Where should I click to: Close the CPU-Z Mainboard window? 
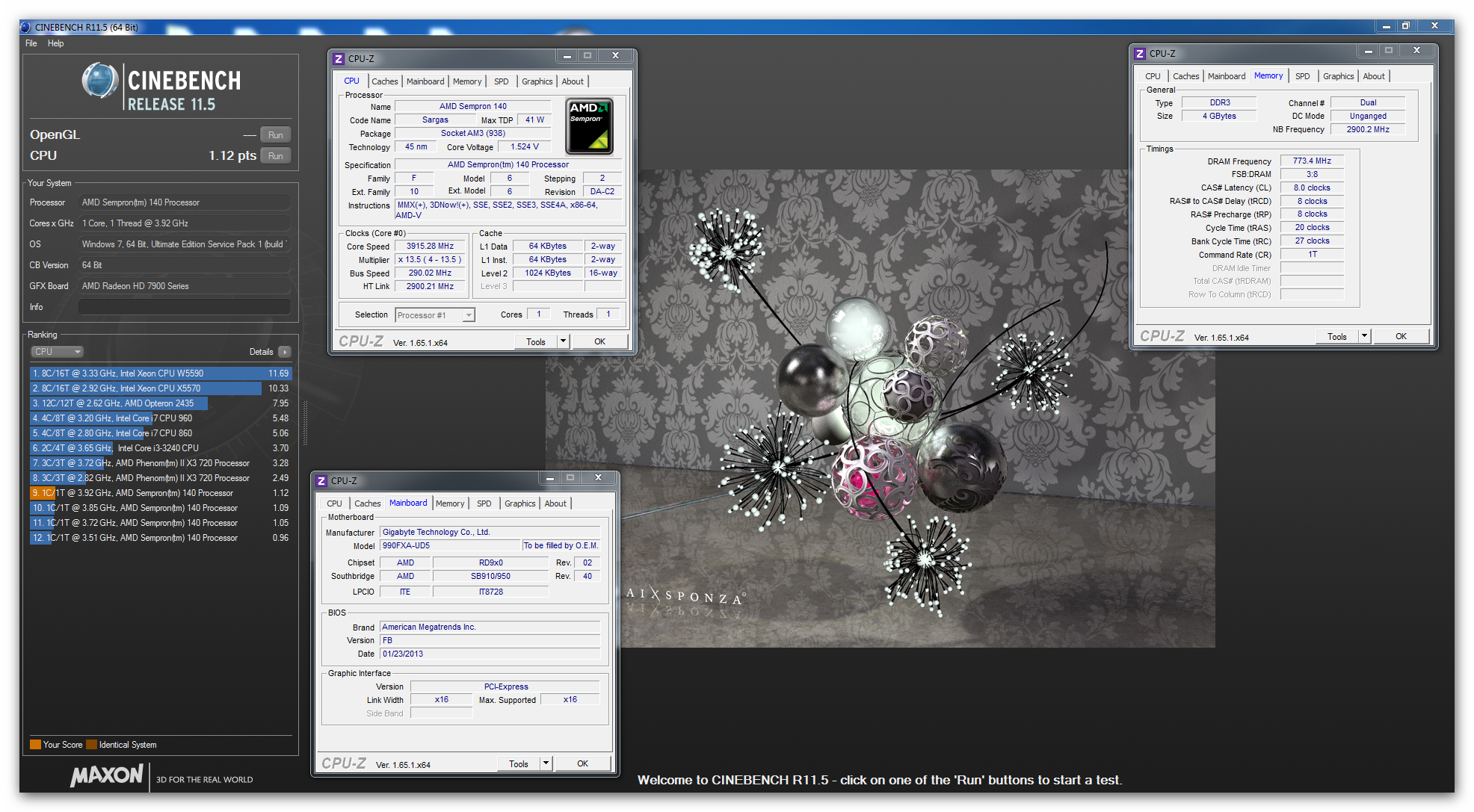tap(598, 477)
